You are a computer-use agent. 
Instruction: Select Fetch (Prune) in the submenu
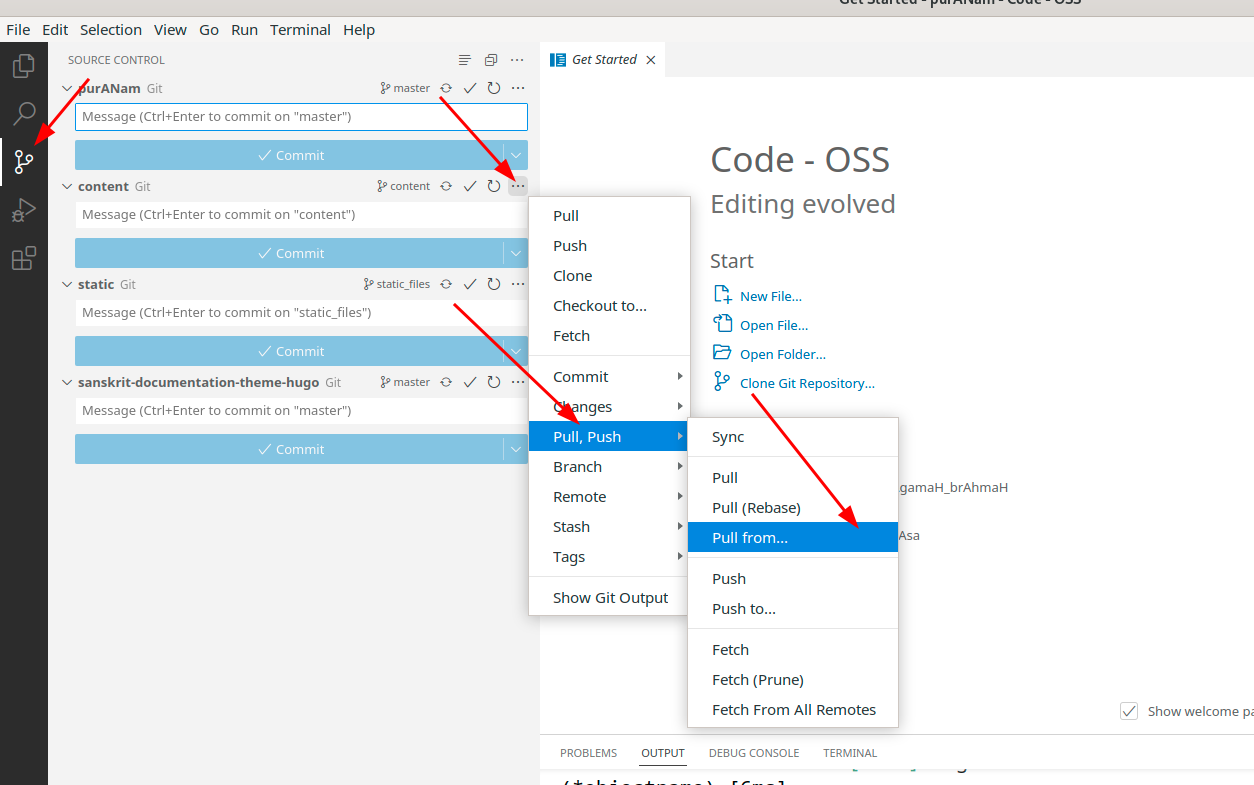click(793, 680)
